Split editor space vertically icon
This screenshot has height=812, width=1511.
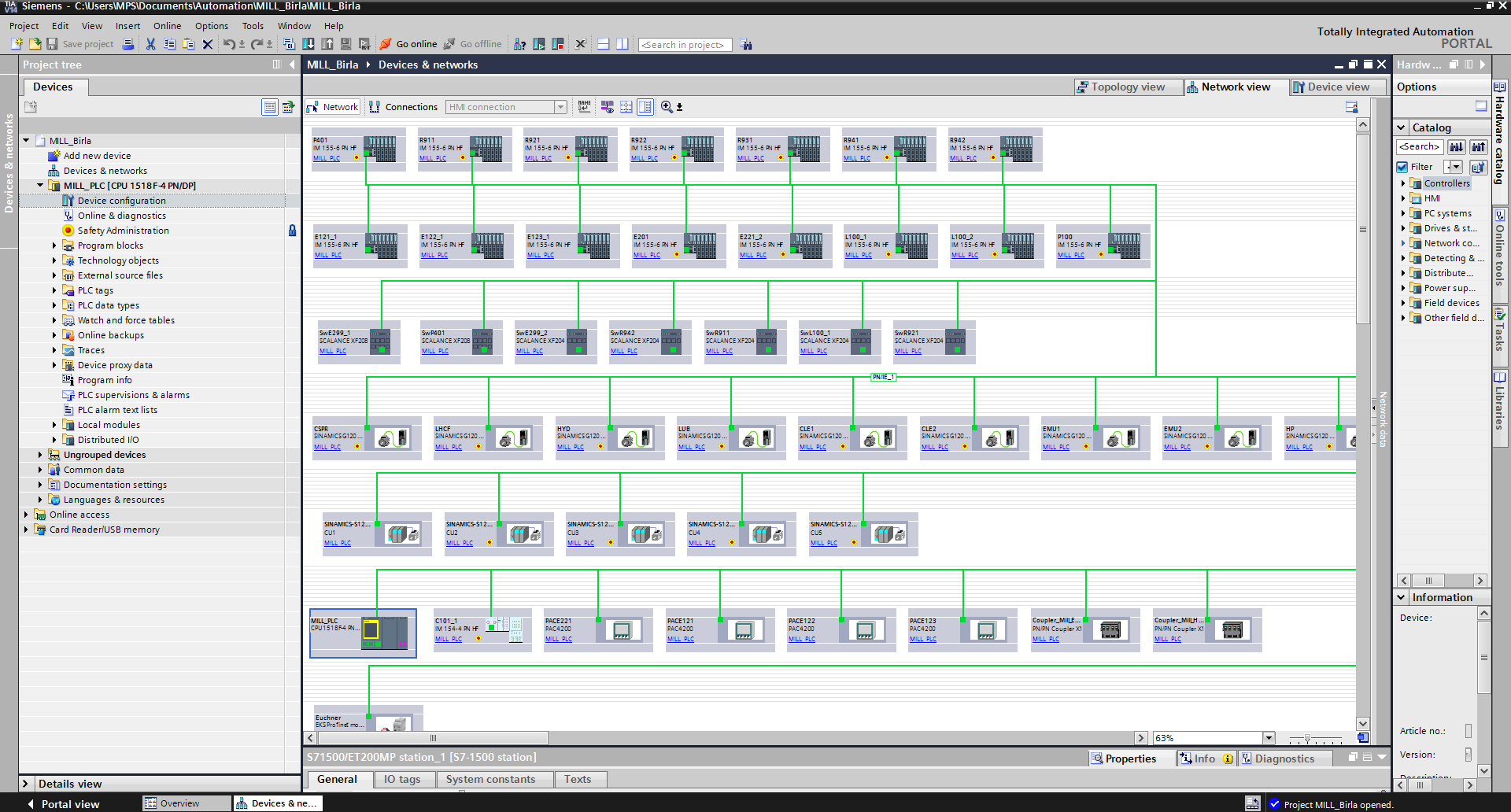point(623,44)
